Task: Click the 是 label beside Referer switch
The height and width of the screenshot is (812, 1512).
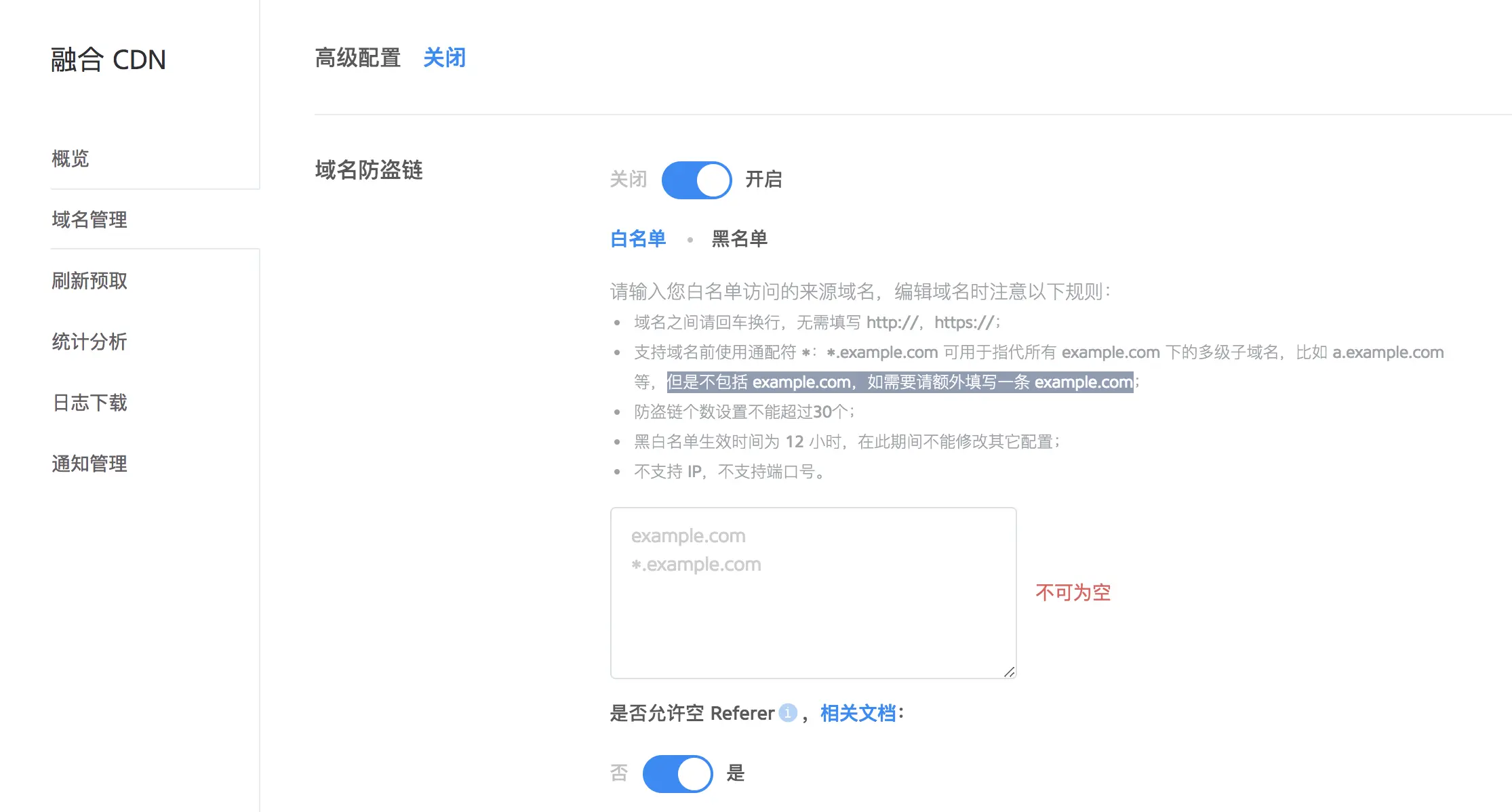Action: point(735,773)
